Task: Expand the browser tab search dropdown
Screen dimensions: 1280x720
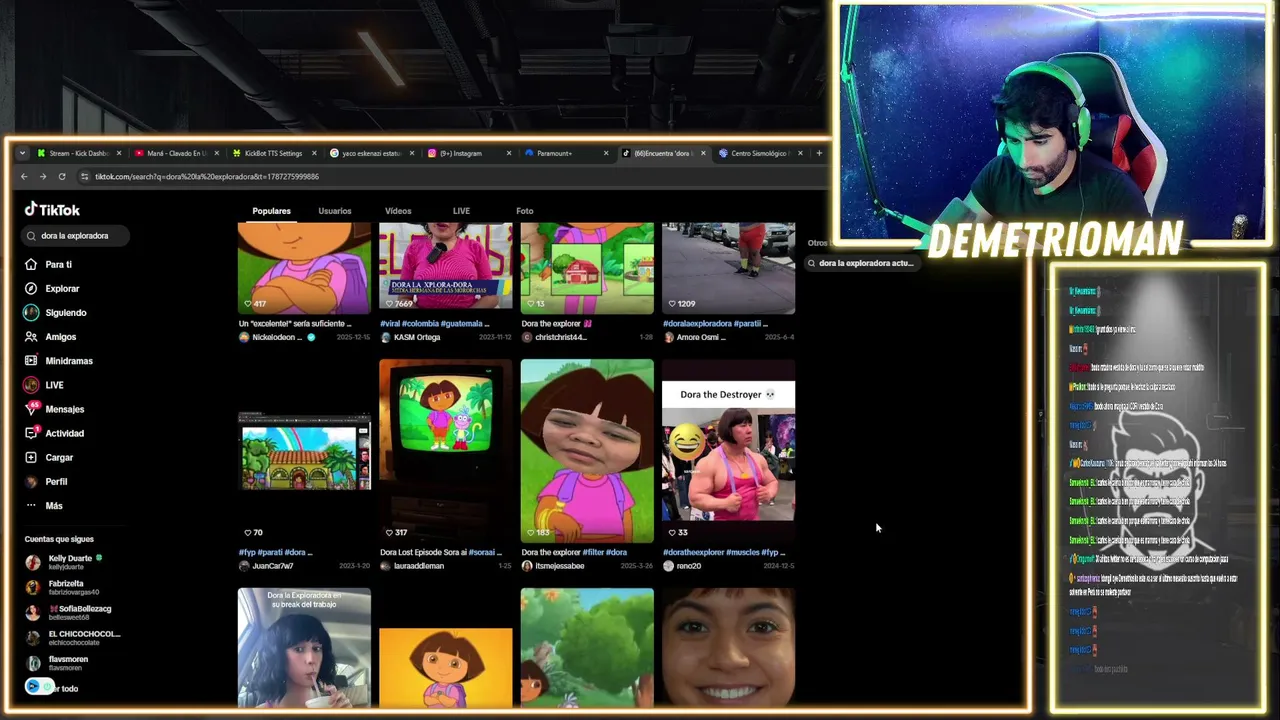Action: click(22, 153)
